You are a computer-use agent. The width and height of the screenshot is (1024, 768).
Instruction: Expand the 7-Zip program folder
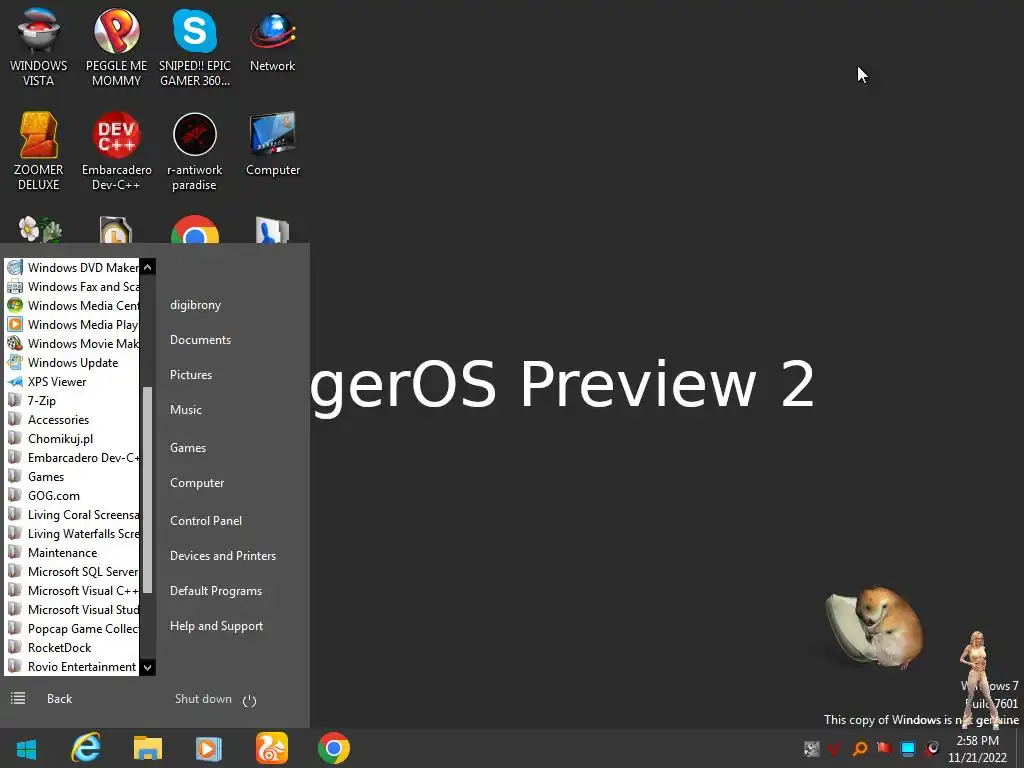72,401
